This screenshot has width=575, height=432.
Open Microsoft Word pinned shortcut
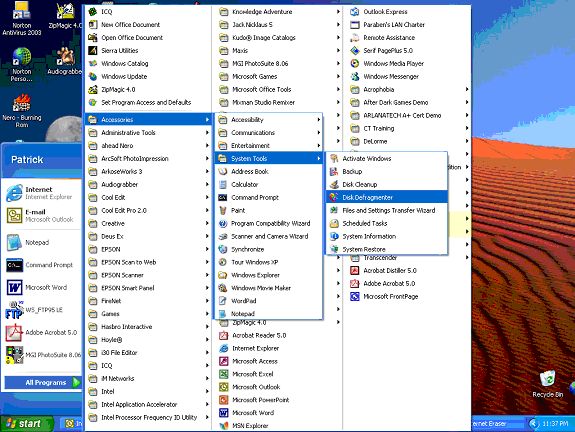(x=40, y=288)
